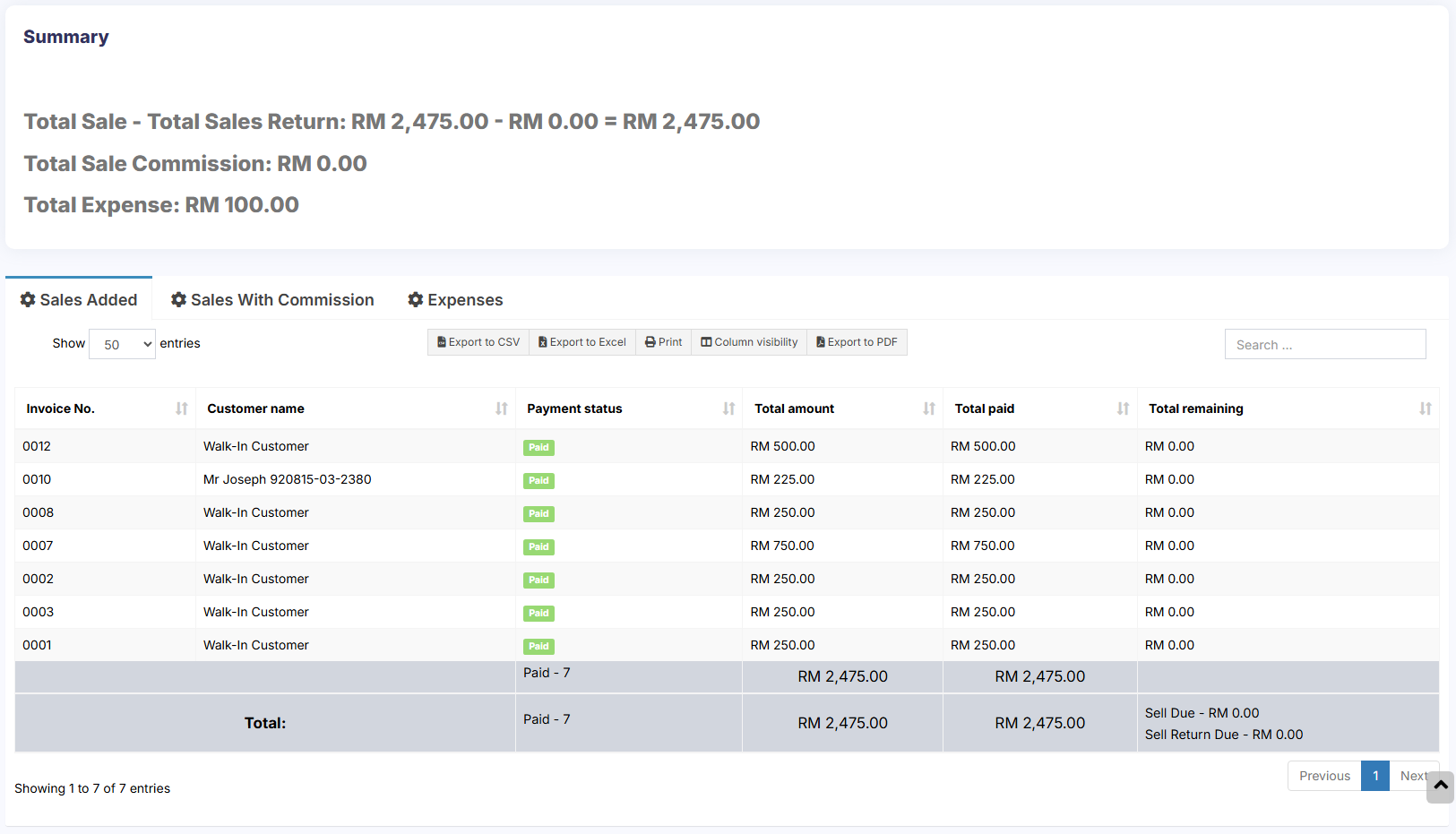Sort table by Customer name arrows
Image resolution: width=1456 pixels, height=834 pixels.
502,408
